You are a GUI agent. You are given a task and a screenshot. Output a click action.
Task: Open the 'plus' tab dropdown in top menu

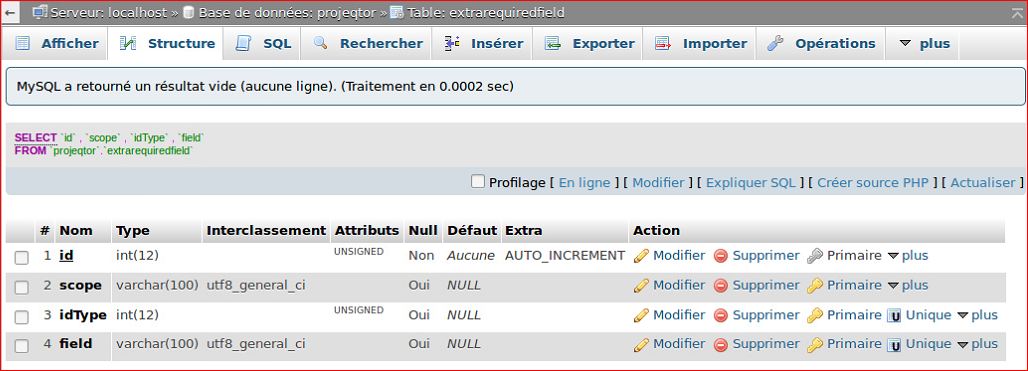click(x=924, y=44)
